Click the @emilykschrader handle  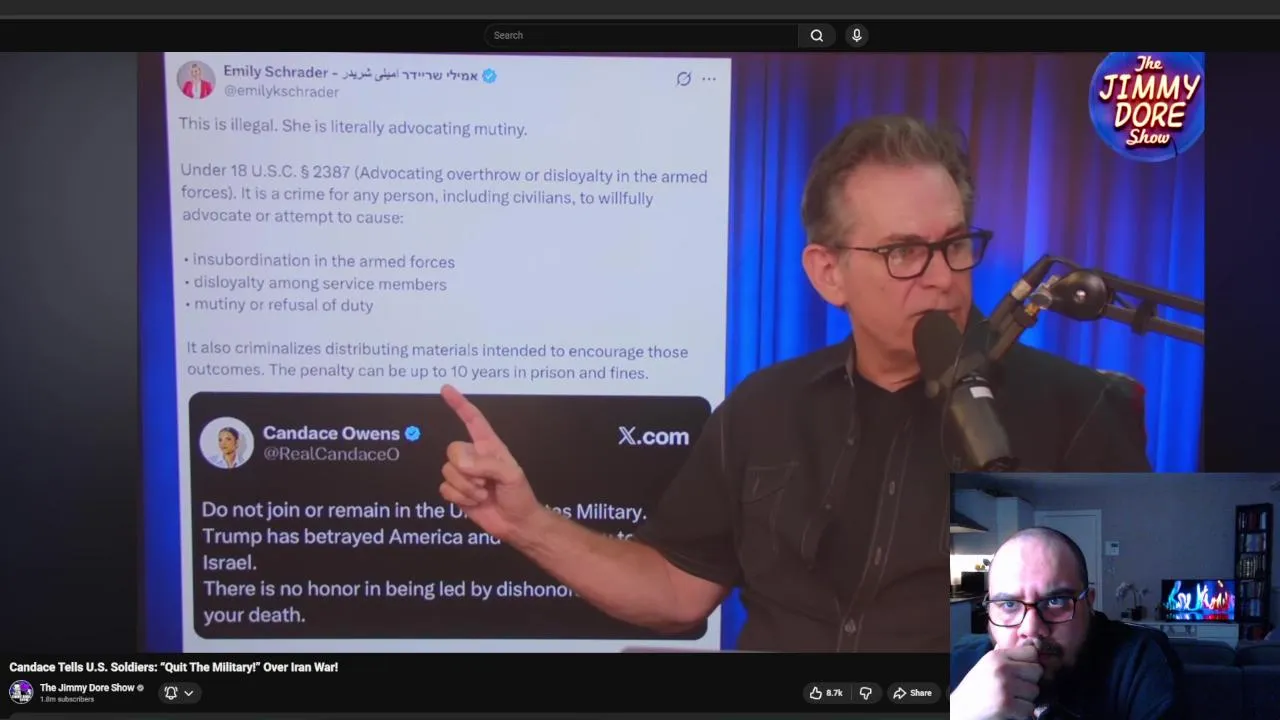pyautogui.click(x=281, y=91)
